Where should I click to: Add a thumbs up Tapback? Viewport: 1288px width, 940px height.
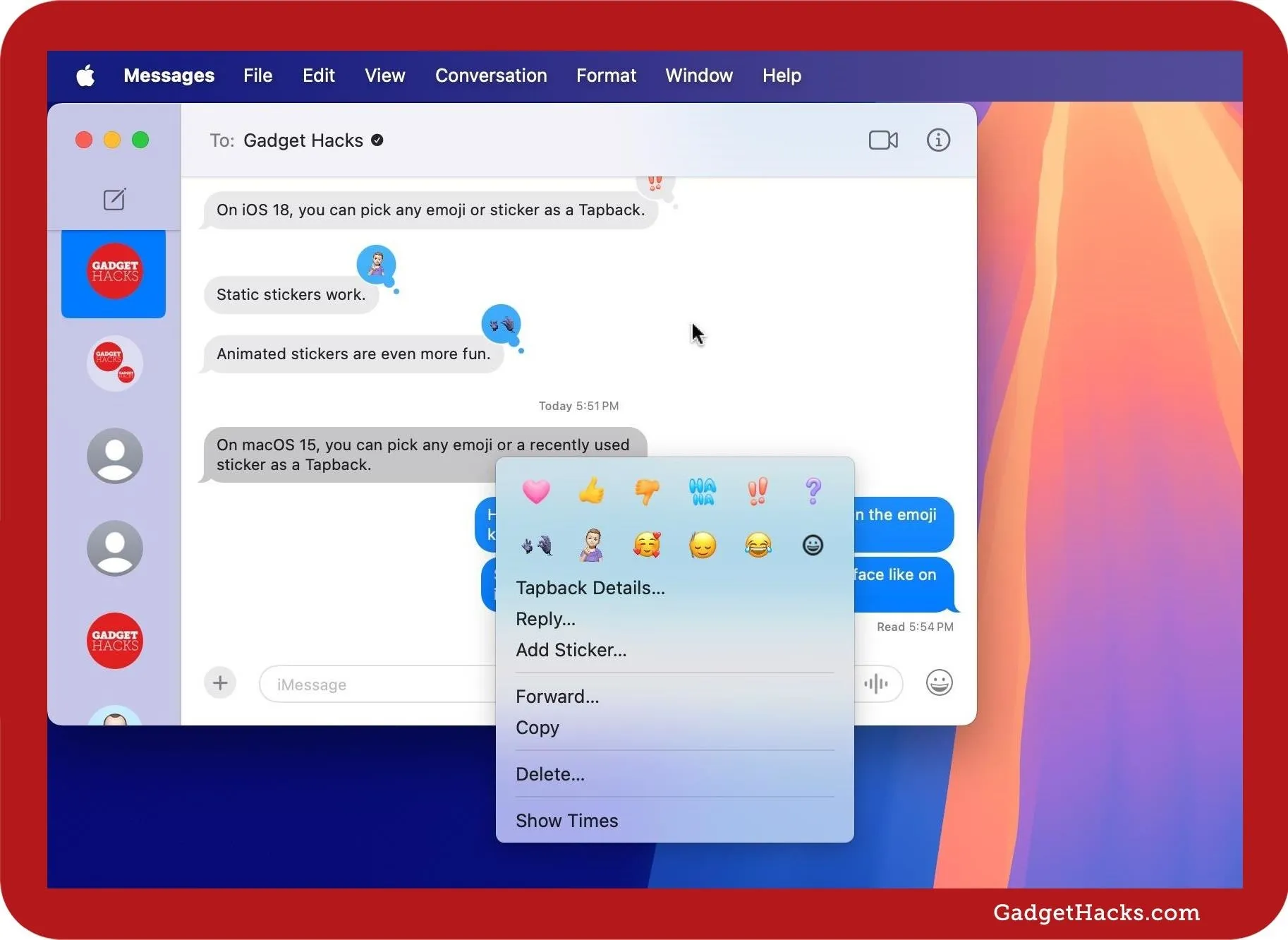(591, 490)
